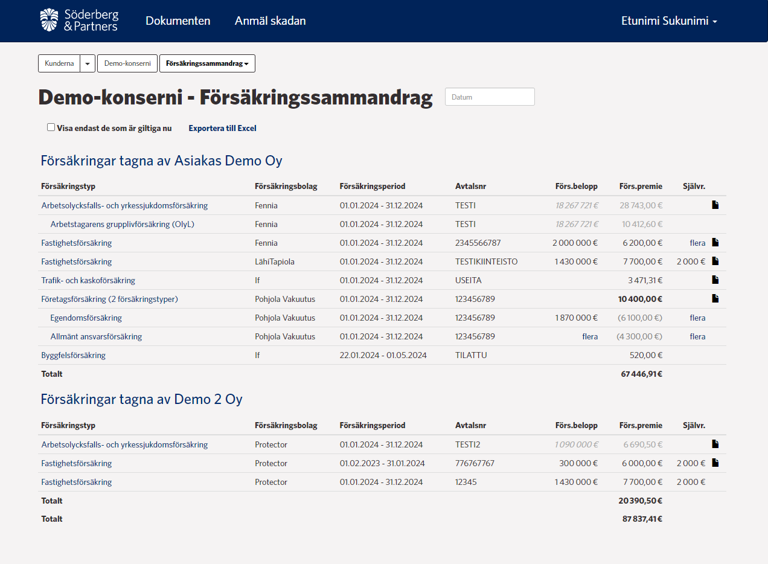The height and width of the screenshot is (564, 768).
Task: Click 'flera' självrisk in Fennia Fastighetsförsäkring row
Action: [x=697, y=243]
